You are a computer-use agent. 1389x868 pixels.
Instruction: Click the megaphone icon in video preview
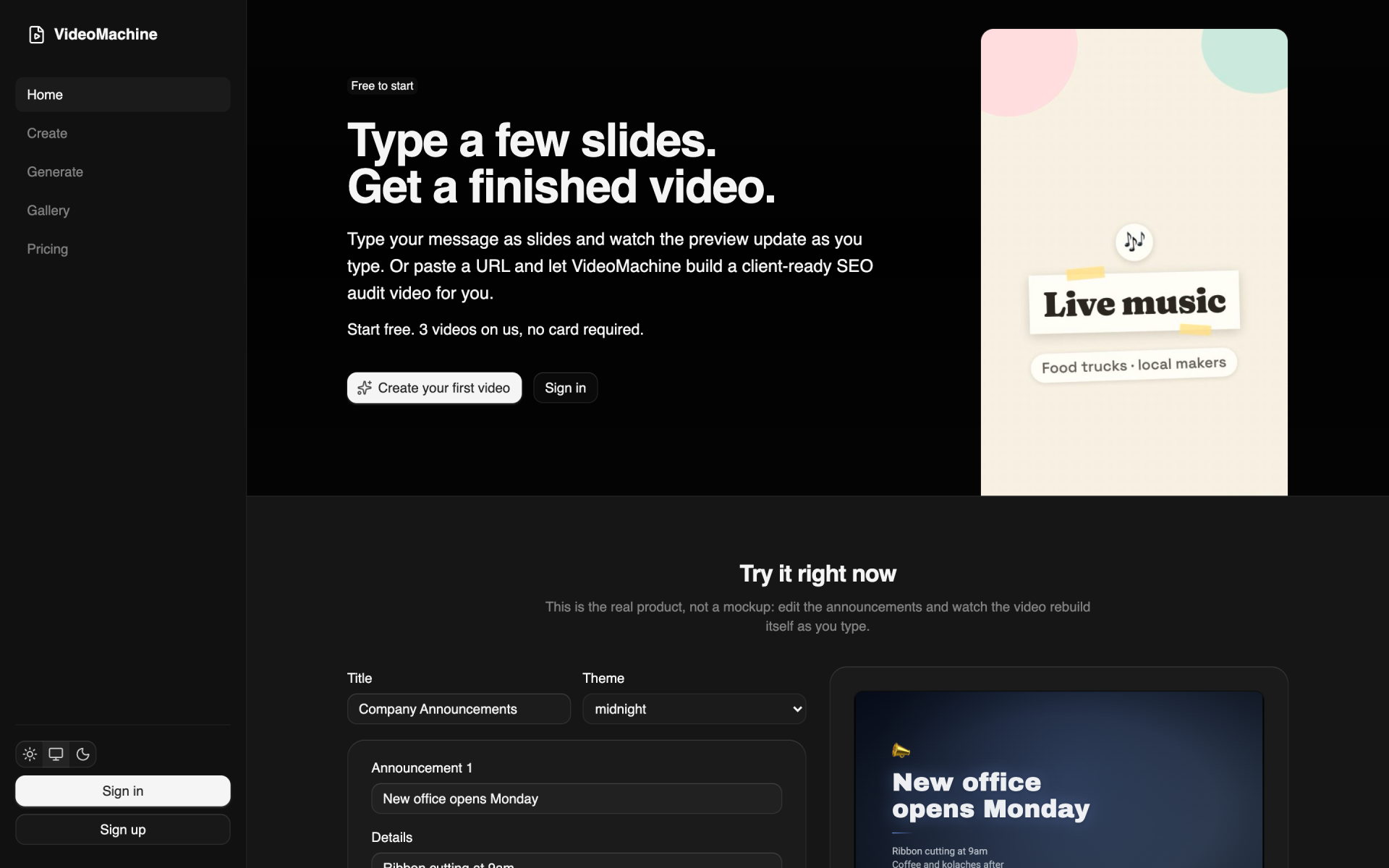click(x=901, y=750)
